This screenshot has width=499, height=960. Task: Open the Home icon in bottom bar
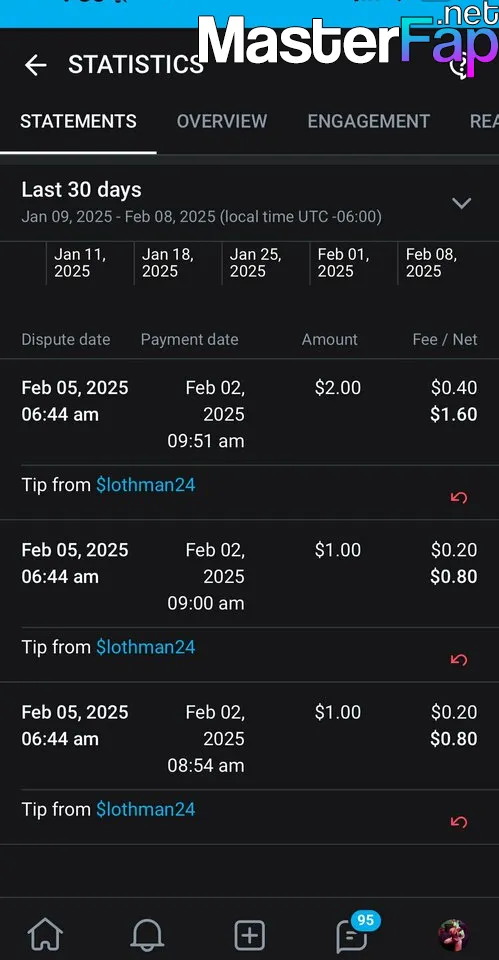(46, 935)
